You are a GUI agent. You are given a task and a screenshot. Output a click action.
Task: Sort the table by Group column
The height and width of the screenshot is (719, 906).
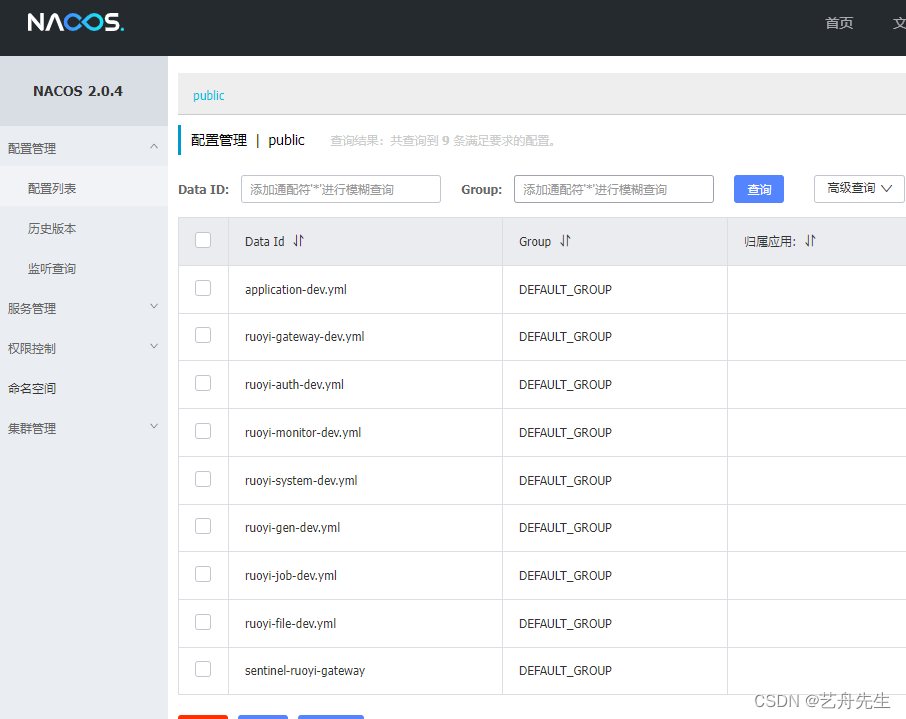coord(566,241)
